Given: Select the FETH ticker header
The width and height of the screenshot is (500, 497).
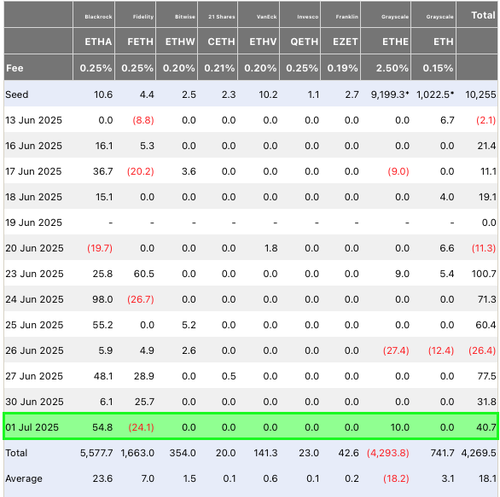Looking at the screenshot, I should [140, 42].
